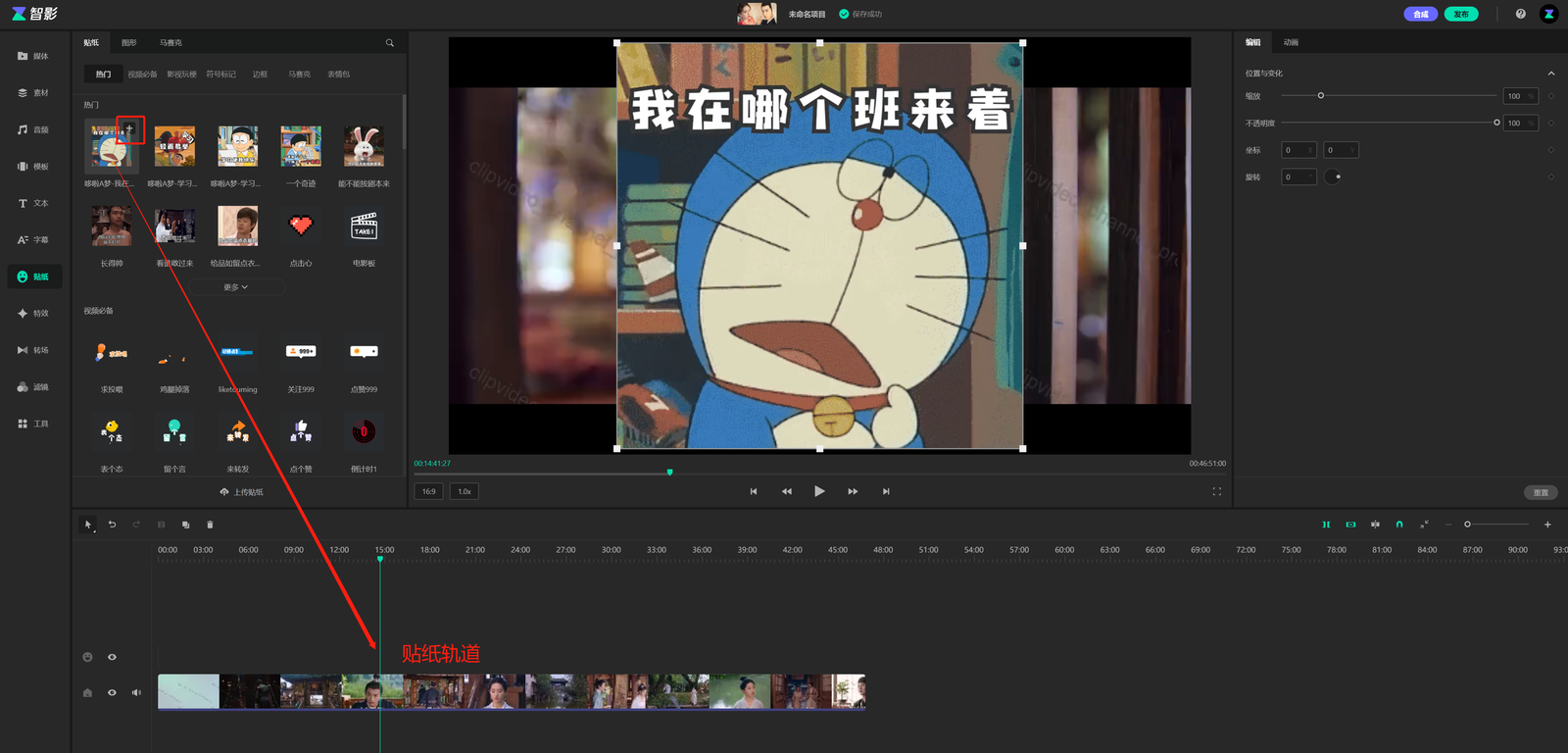Expand sticker list with 更多 button

pyautogui.click(x=236, y=287)
